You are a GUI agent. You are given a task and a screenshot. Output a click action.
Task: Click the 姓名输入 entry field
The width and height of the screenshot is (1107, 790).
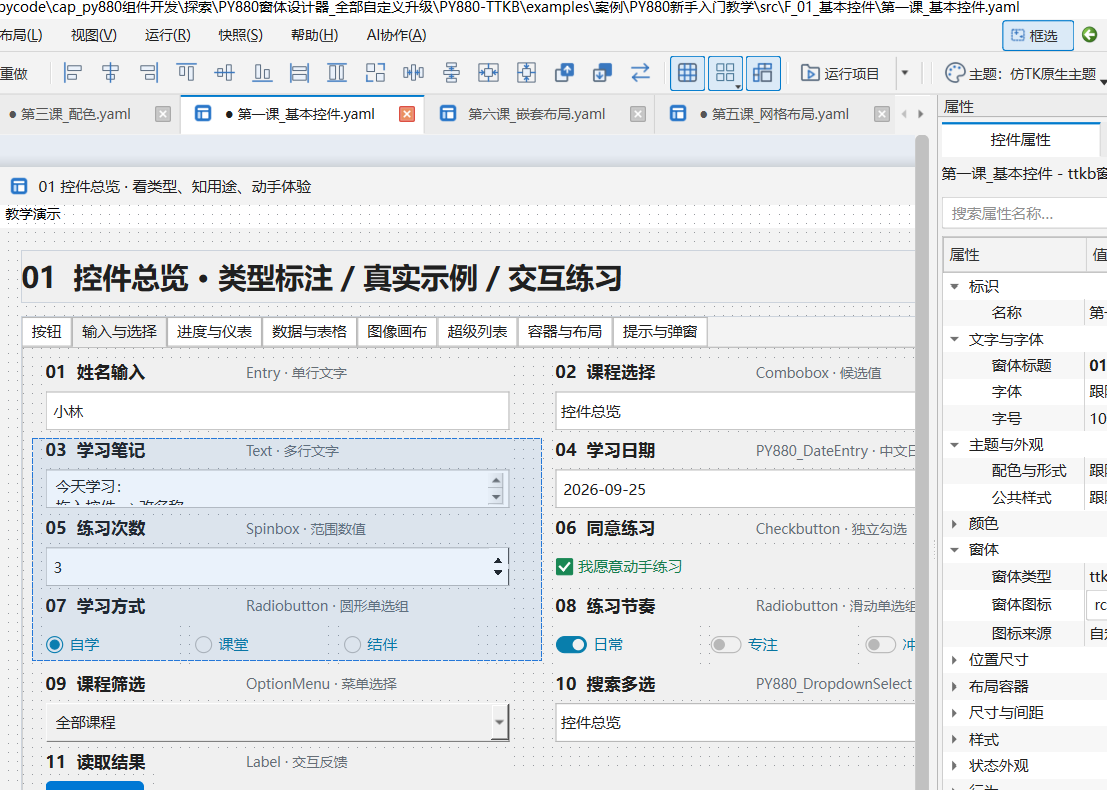(x=277, y=412)
